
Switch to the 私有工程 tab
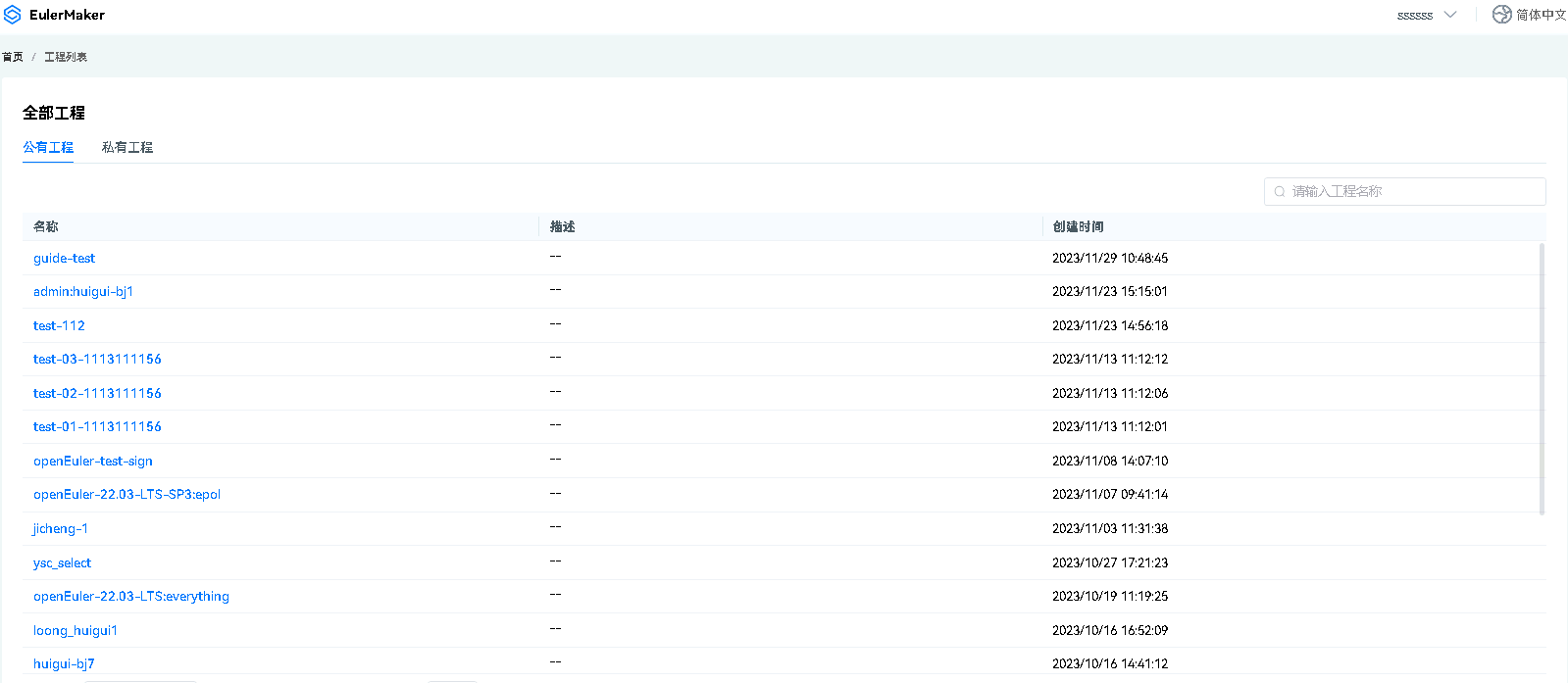pos(127,147)
